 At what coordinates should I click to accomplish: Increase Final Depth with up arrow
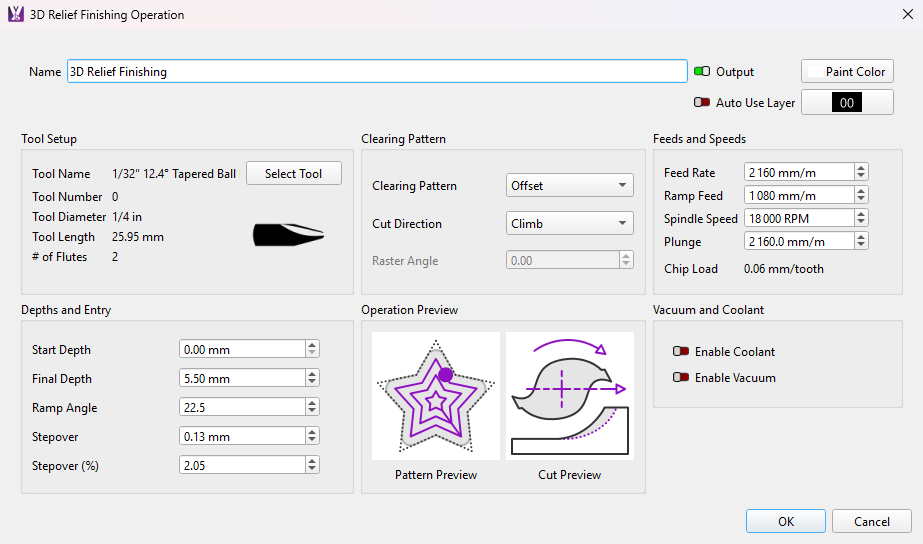click(312, 374)
